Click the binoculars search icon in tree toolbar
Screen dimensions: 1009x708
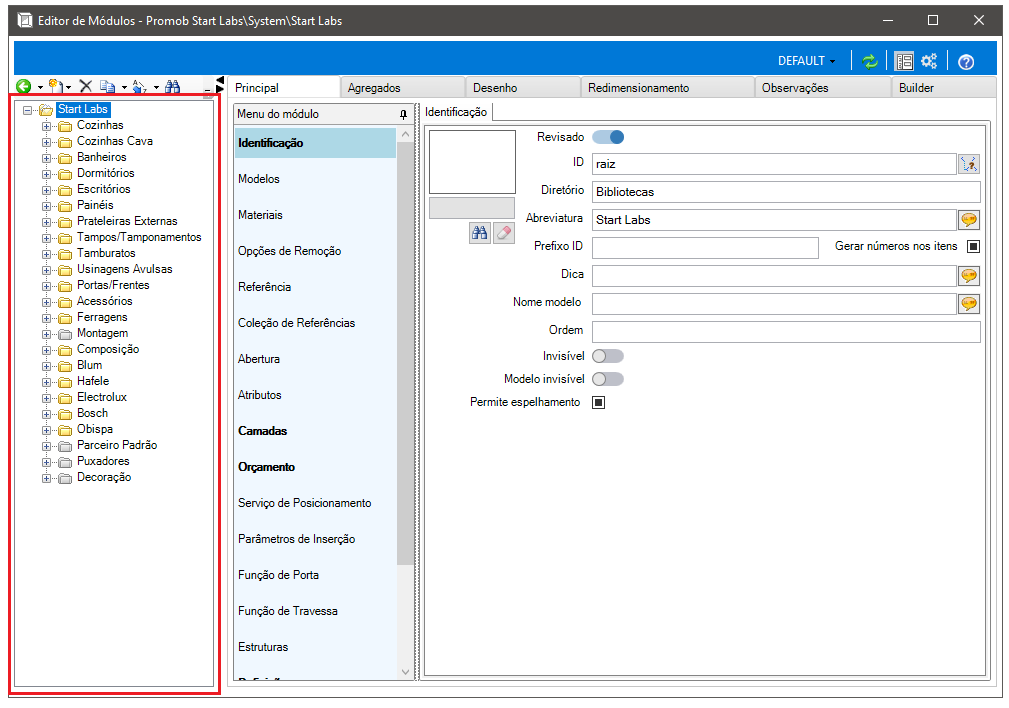(x=172, y=86)
